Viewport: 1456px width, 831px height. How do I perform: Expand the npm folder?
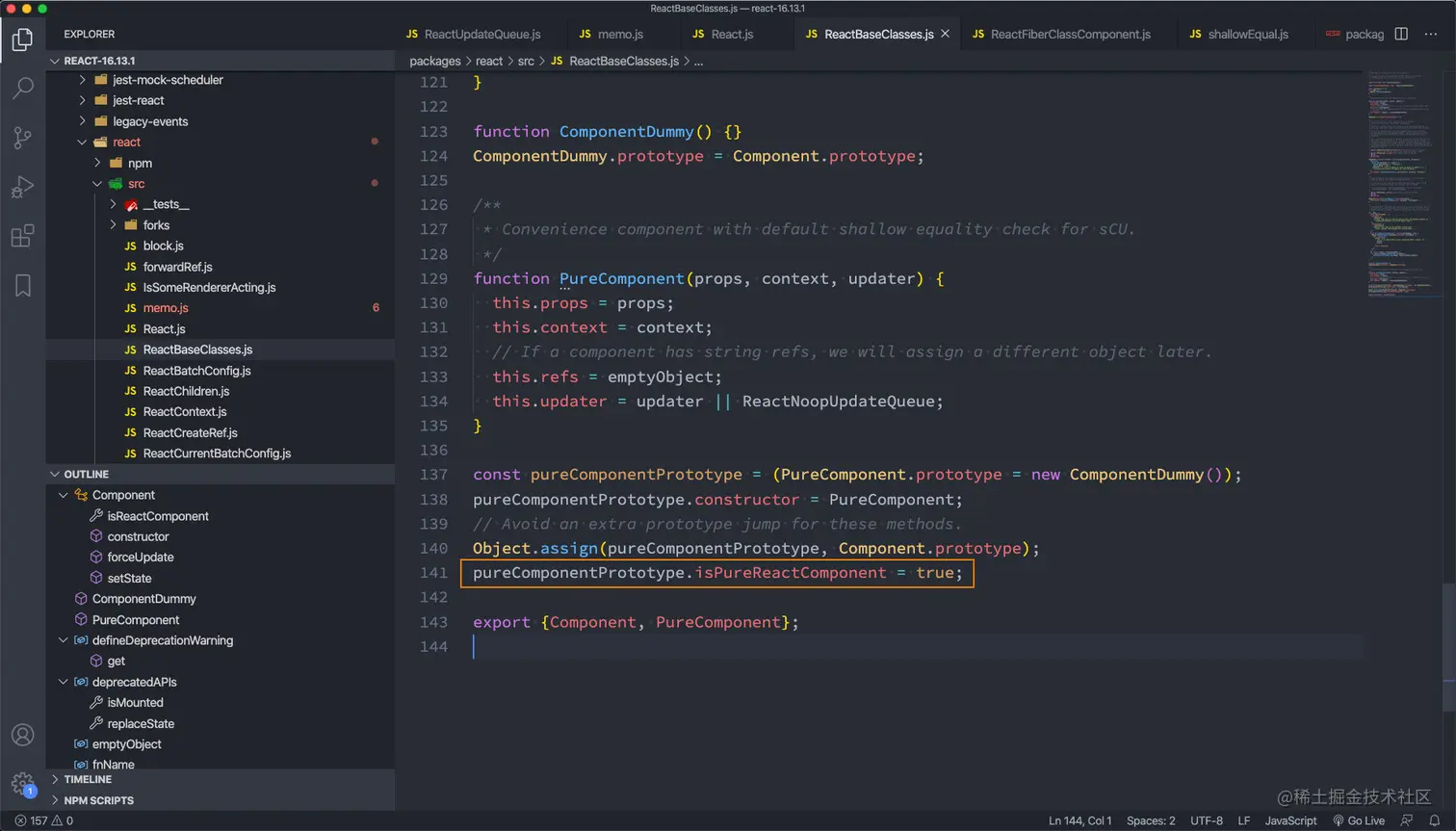click(97, 163)
